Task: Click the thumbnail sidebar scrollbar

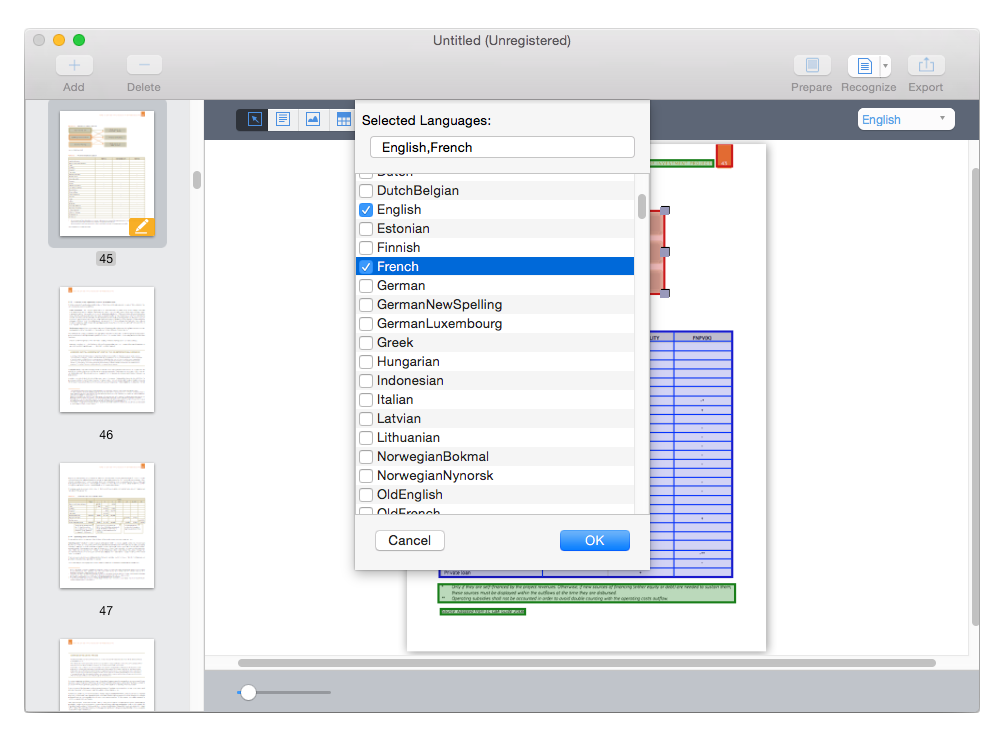Action: 197,180
